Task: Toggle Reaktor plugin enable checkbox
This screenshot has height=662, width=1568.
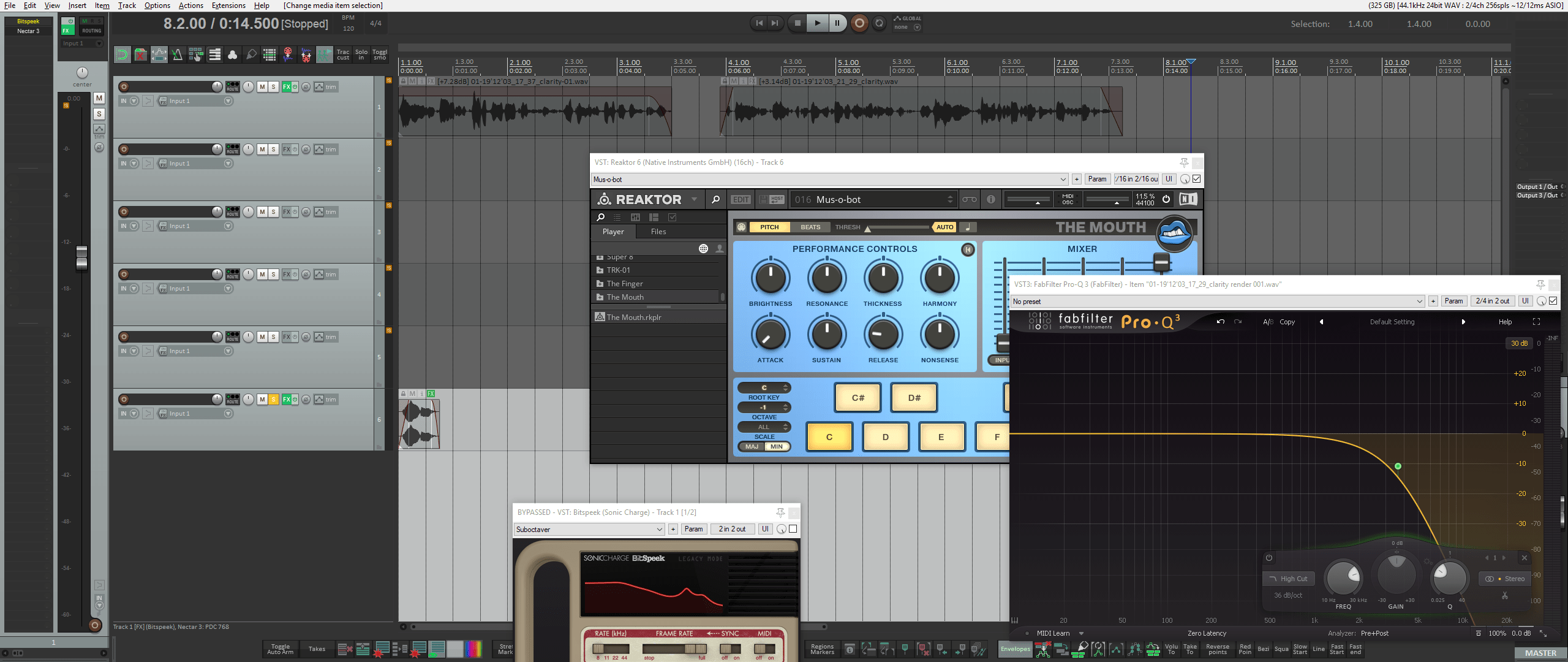Action: (x=1196, y=179)
